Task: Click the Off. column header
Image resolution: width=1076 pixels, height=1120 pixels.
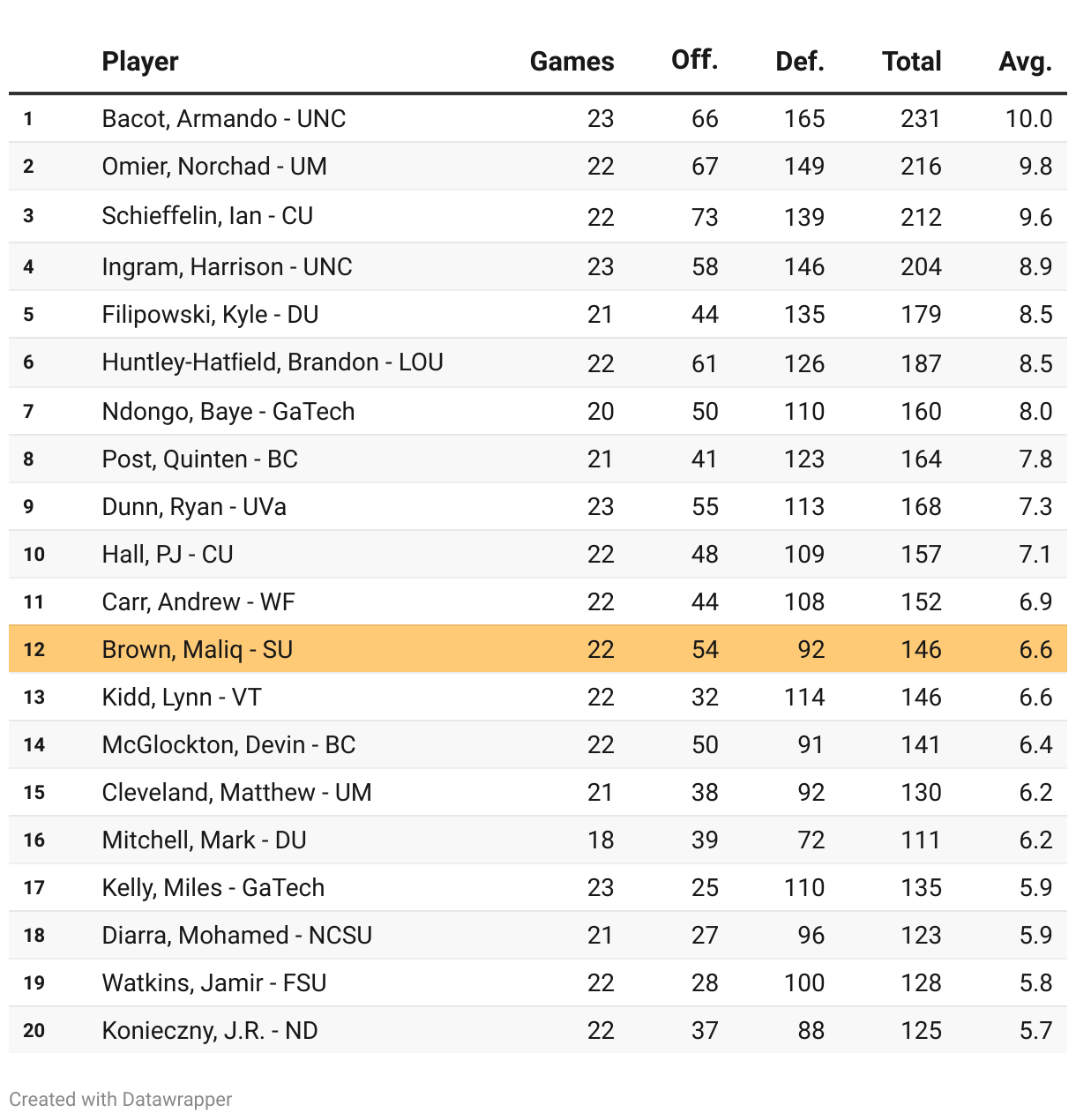Action: [x=694, y=60]
